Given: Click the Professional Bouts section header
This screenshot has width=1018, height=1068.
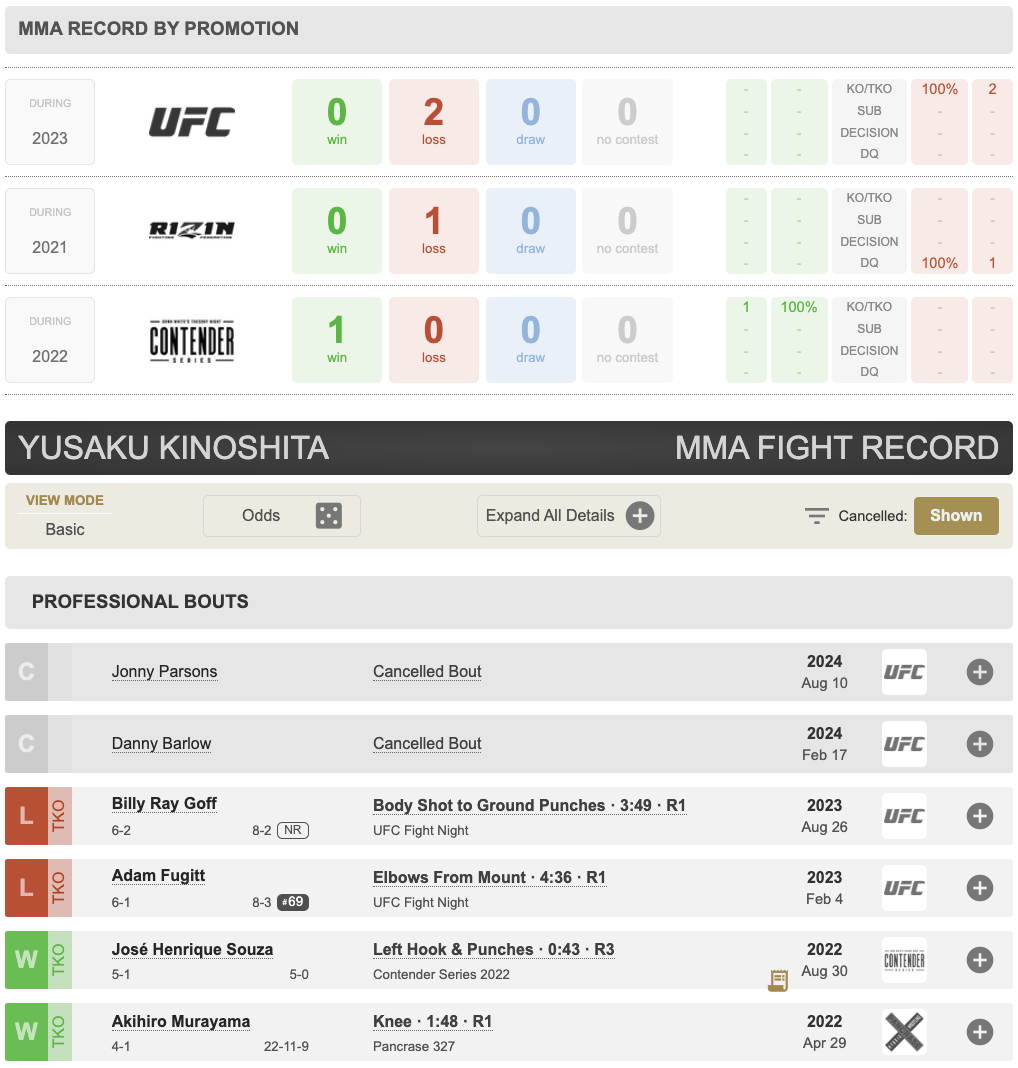Looking at the screenshot, I should tap(140, 602).
